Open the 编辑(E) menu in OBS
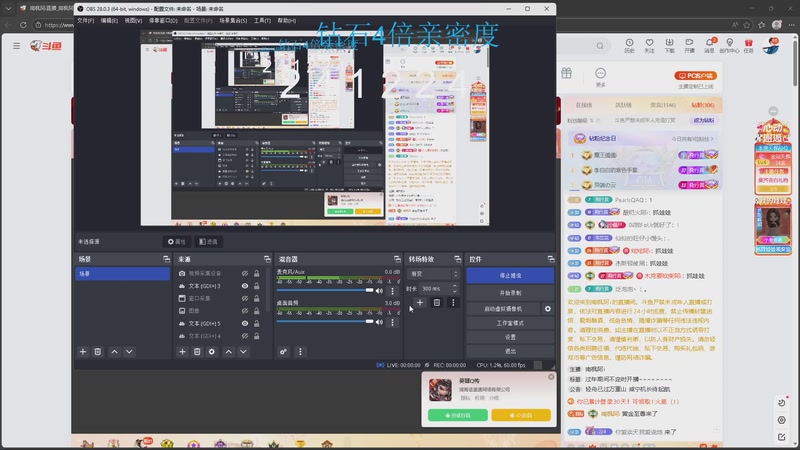 click(x=109, y=20)
